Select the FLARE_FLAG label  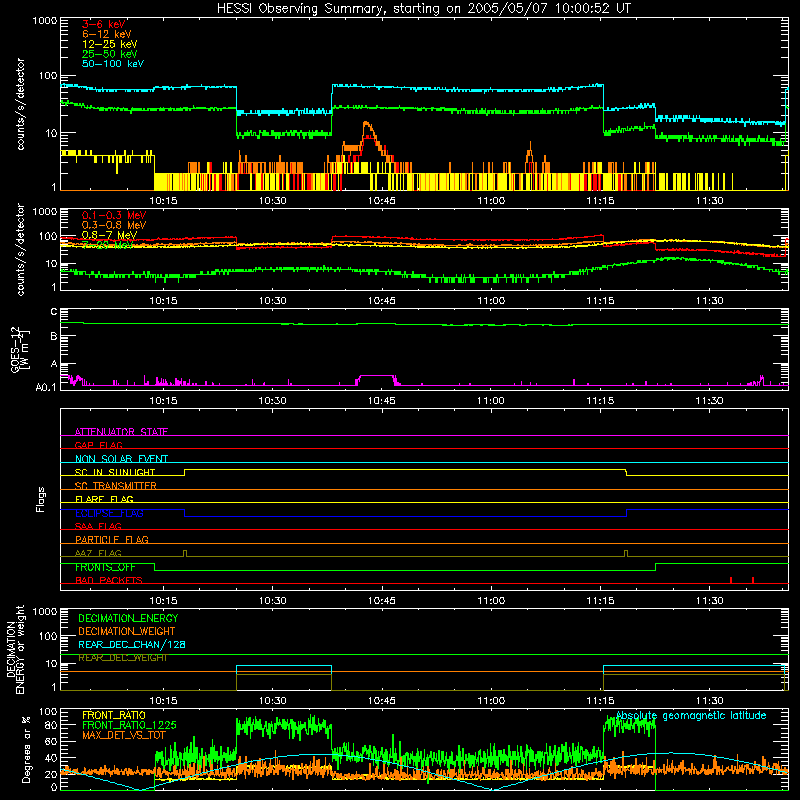104,499
